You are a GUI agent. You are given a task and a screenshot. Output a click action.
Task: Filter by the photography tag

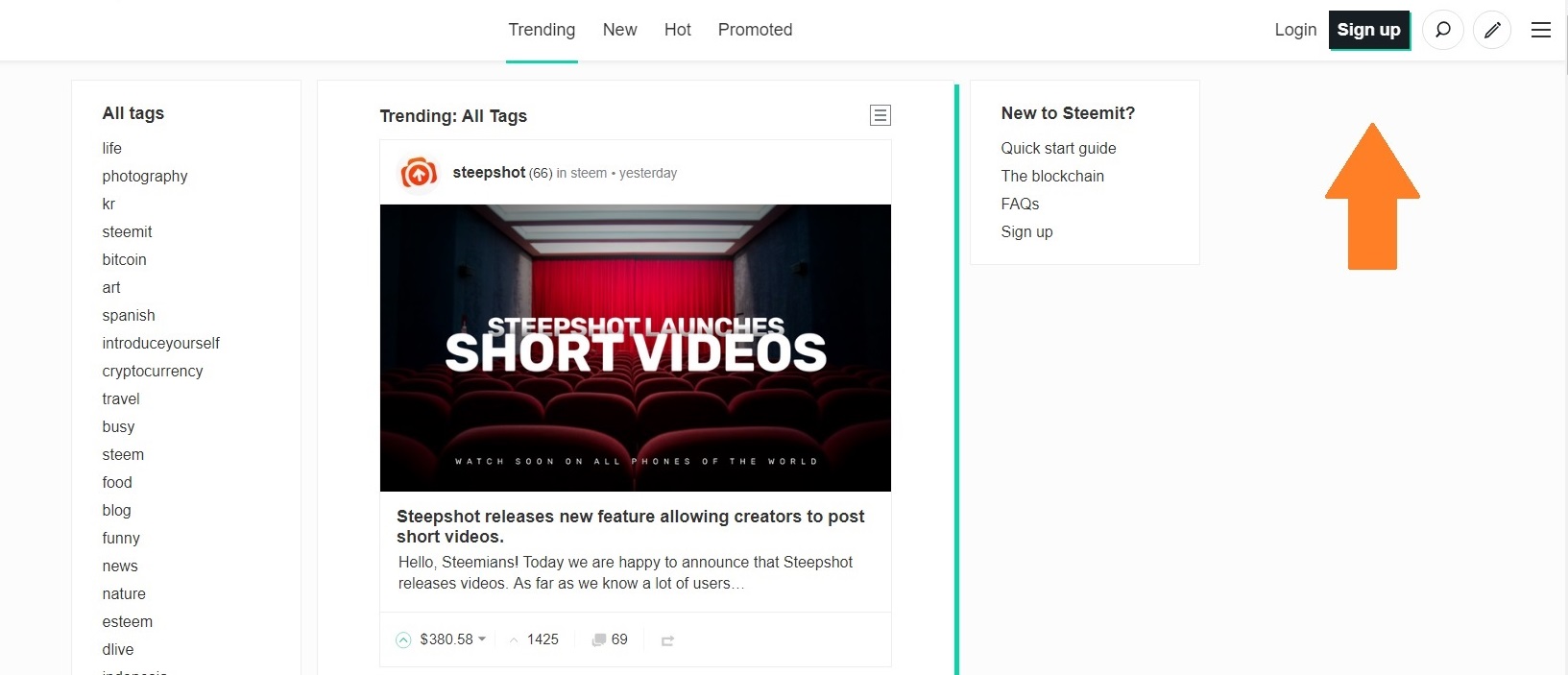tap(145, 176)
